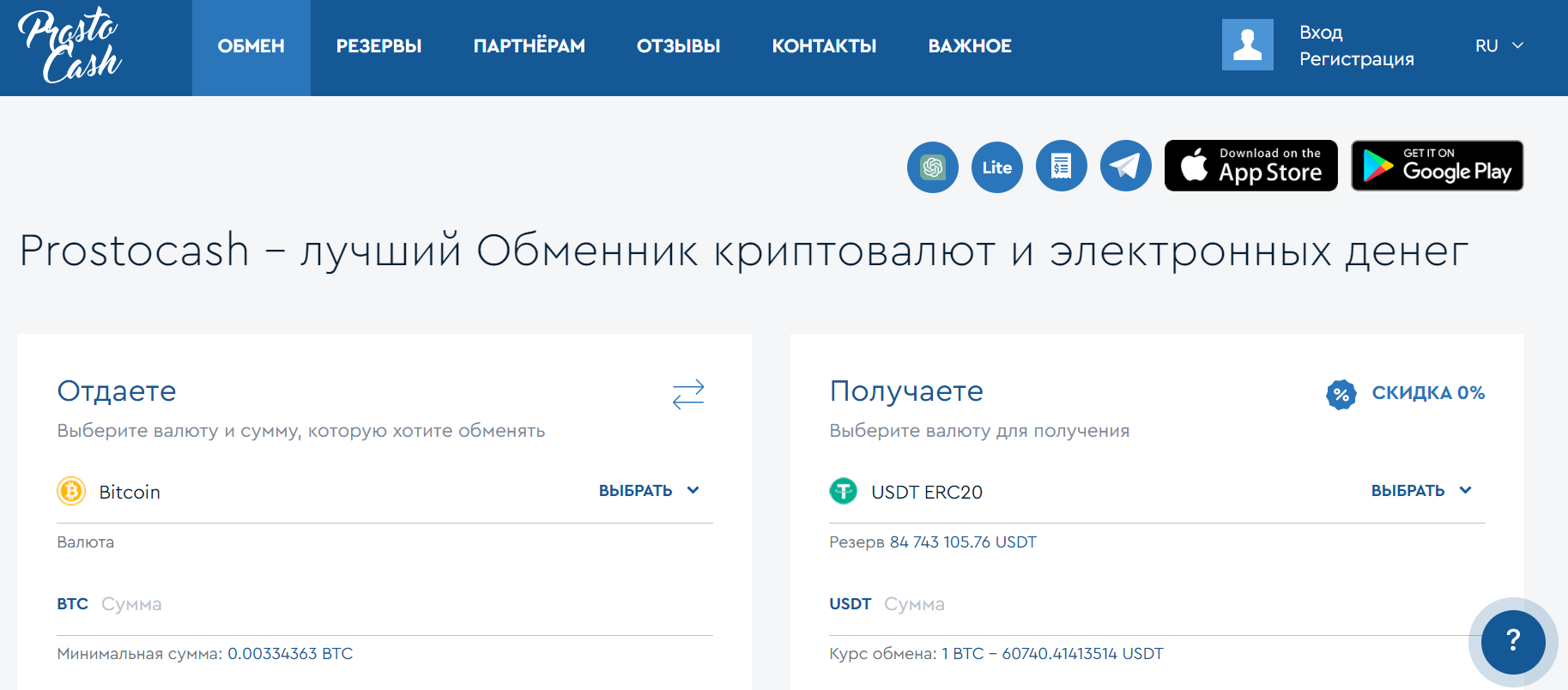Open the help question mark bubble

(1513, 642)
